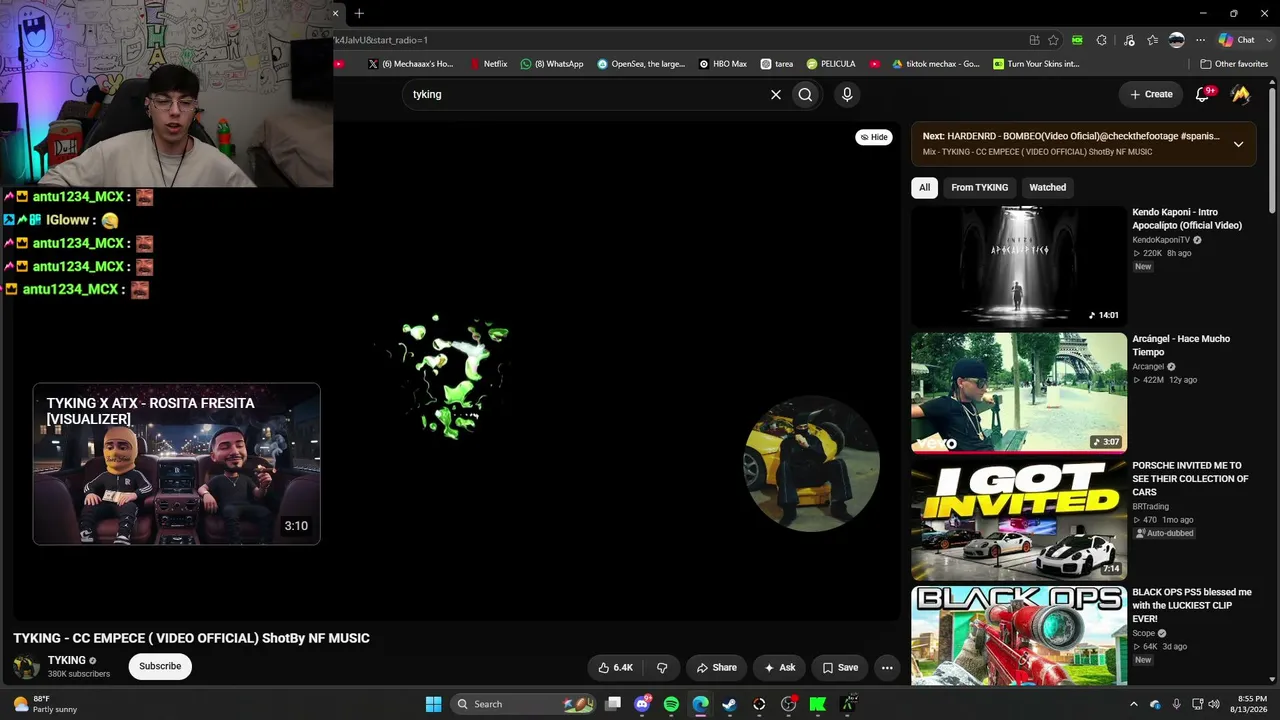
Task: Open the volume control in system tray
Action: tap(1214, 704)
